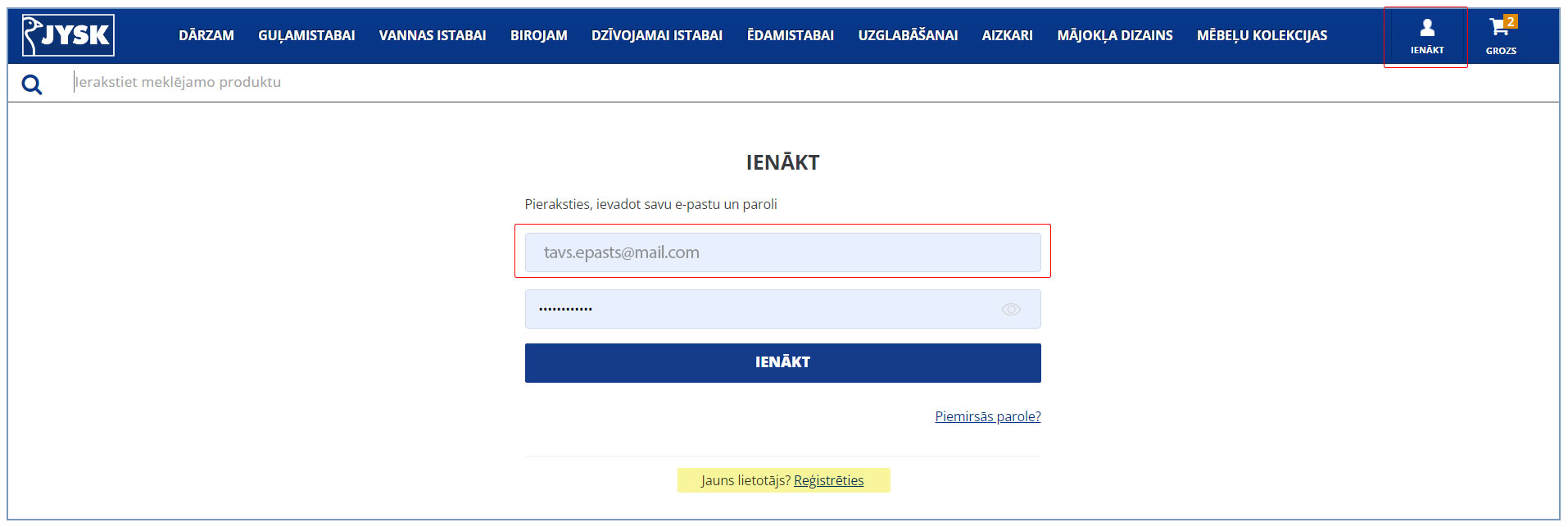Click the JYSK logo
The image size is (1568, 527).
click(68, 35)
